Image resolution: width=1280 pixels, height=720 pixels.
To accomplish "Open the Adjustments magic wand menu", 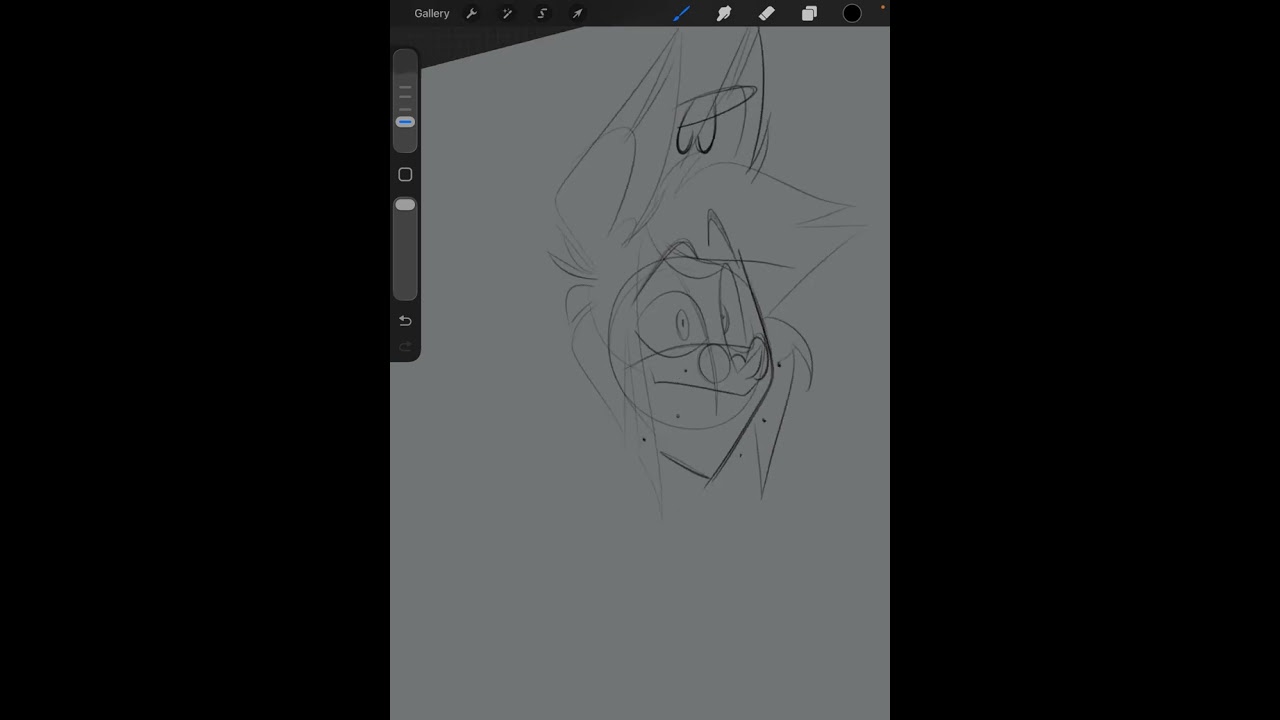I will [507, 14].
